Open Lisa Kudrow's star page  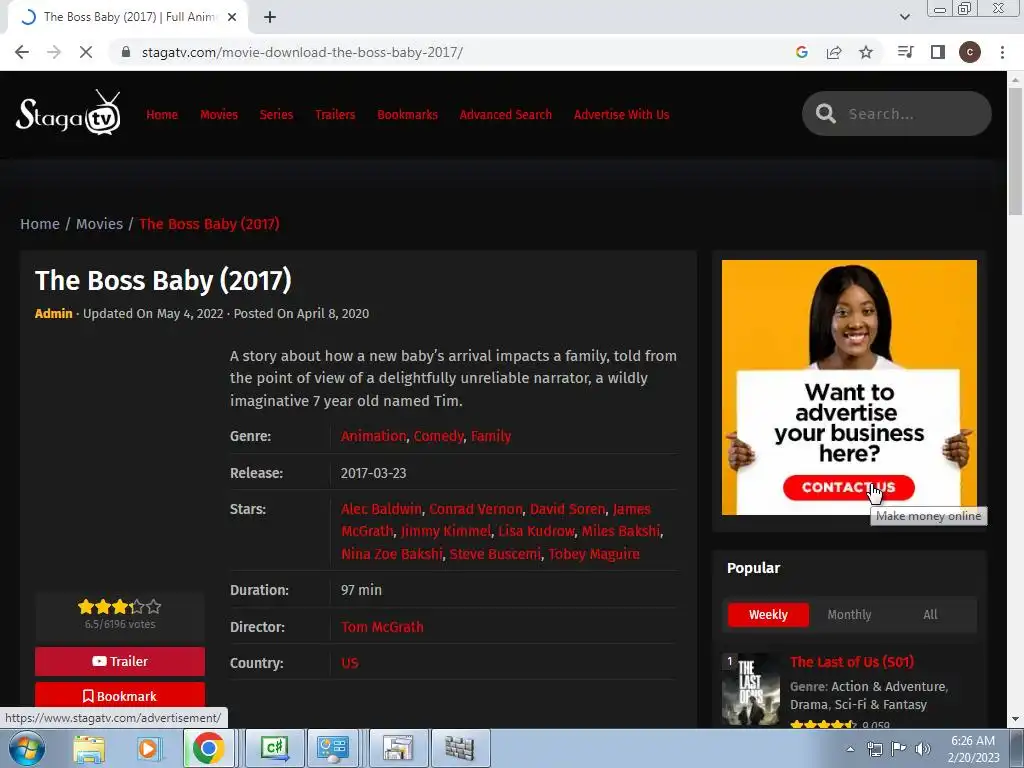click(x=536, y=532)
